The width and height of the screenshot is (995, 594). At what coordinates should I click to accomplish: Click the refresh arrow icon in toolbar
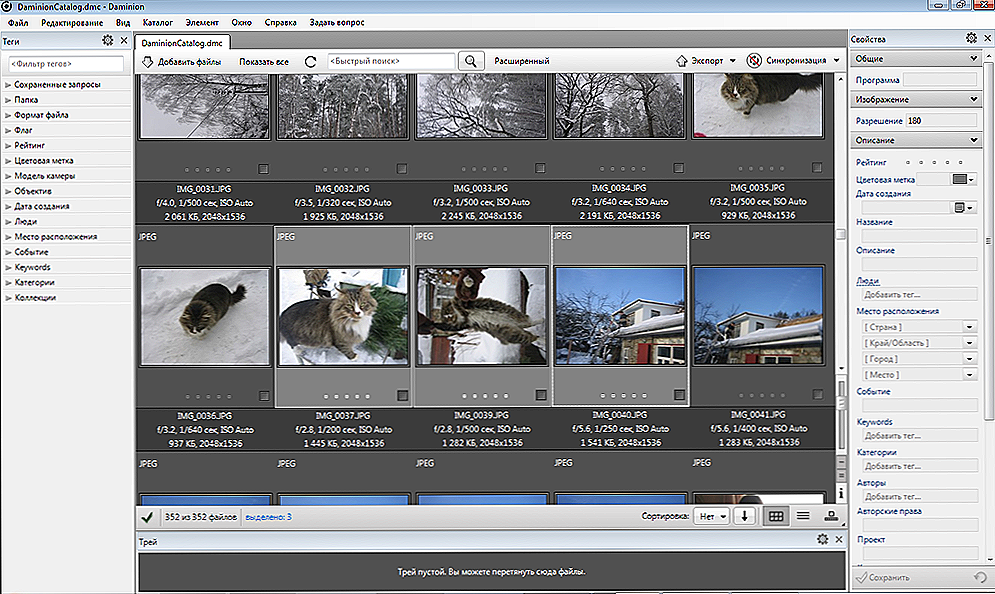tap(311, 62)
